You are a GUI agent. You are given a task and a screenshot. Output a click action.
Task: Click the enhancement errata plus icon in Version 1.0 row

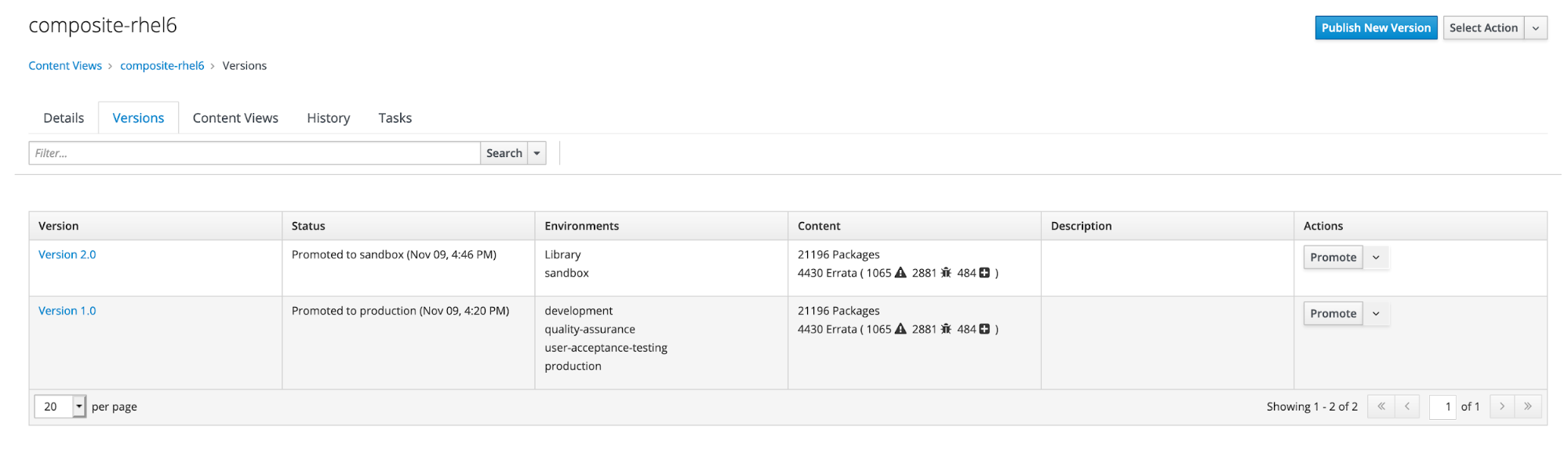[x=984, y=330]
